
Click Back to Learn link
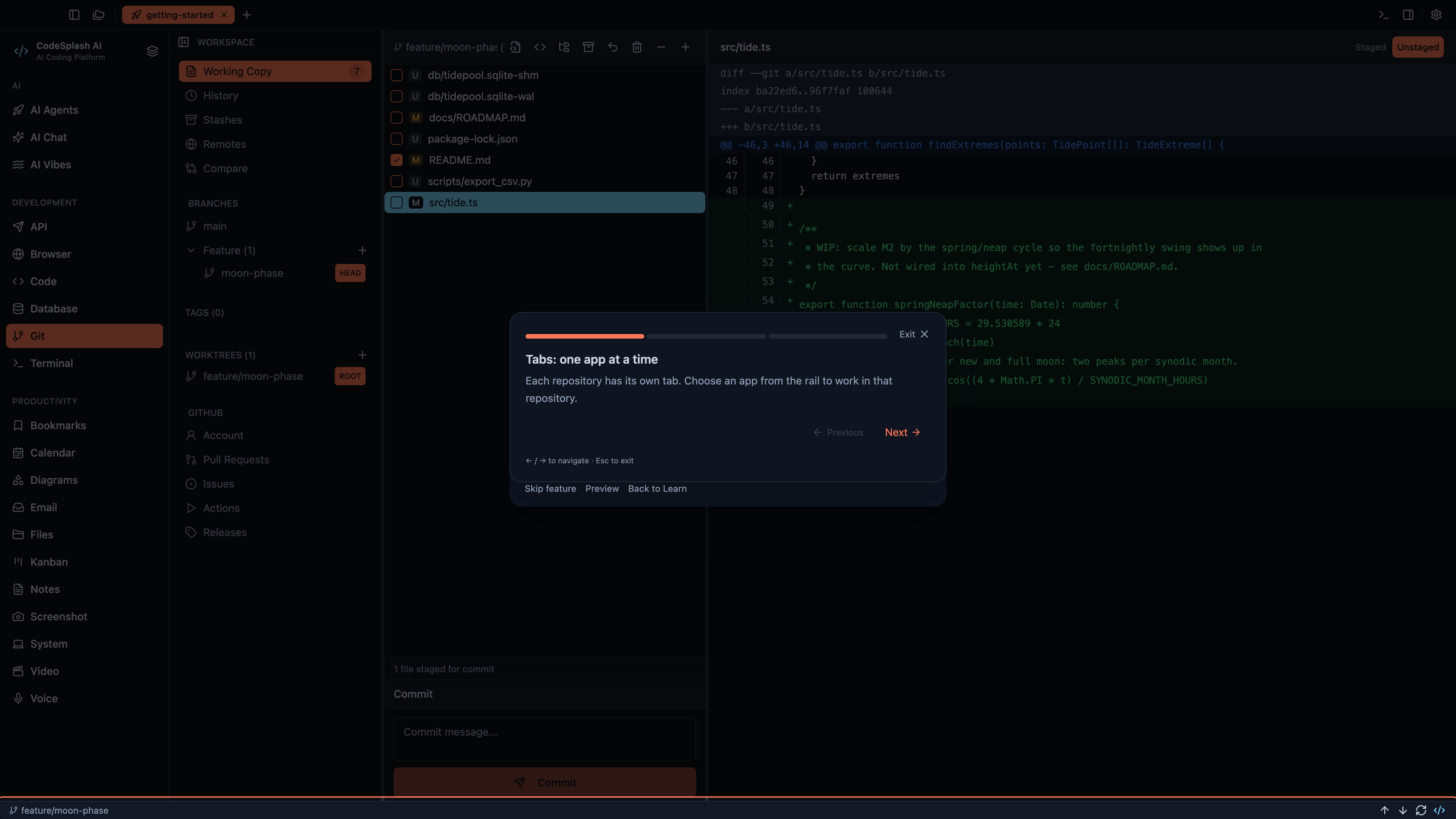click(657, 488)
